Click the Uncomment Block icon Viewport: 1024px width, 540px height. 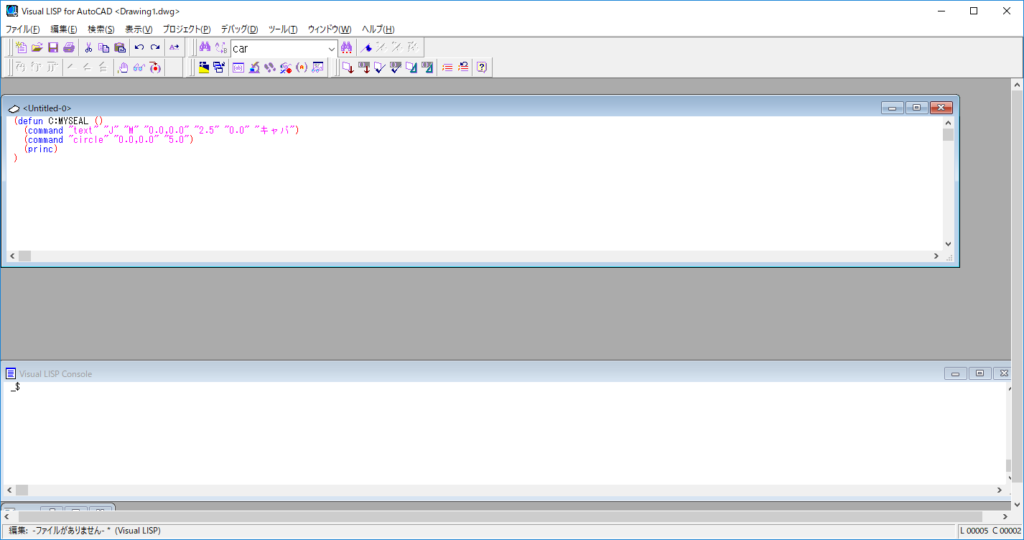click(463, 67)
